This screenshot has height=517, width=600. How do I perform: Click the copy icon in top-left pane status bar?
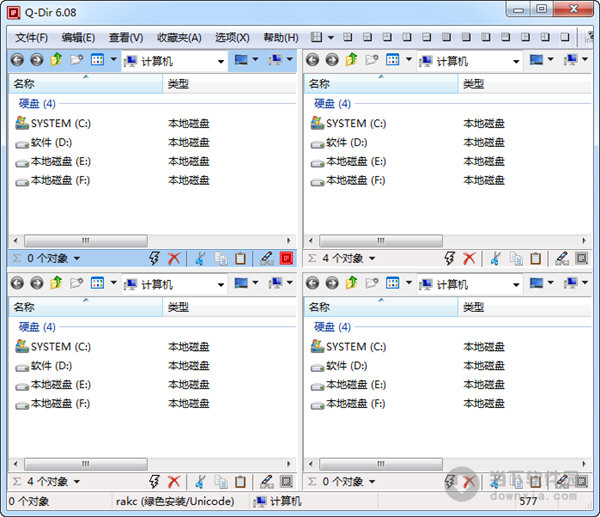(x=221, y=259)
